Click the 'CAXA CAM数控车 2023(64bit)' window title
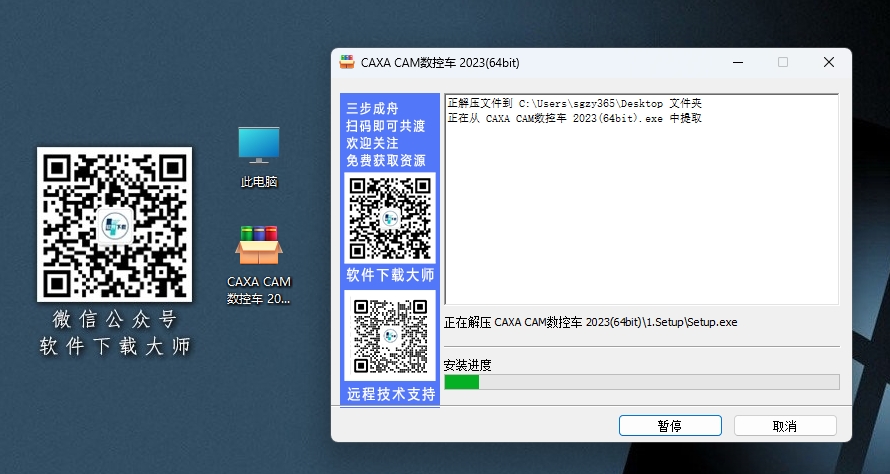Viewport: 890px width, 474px height. (440, 62)
